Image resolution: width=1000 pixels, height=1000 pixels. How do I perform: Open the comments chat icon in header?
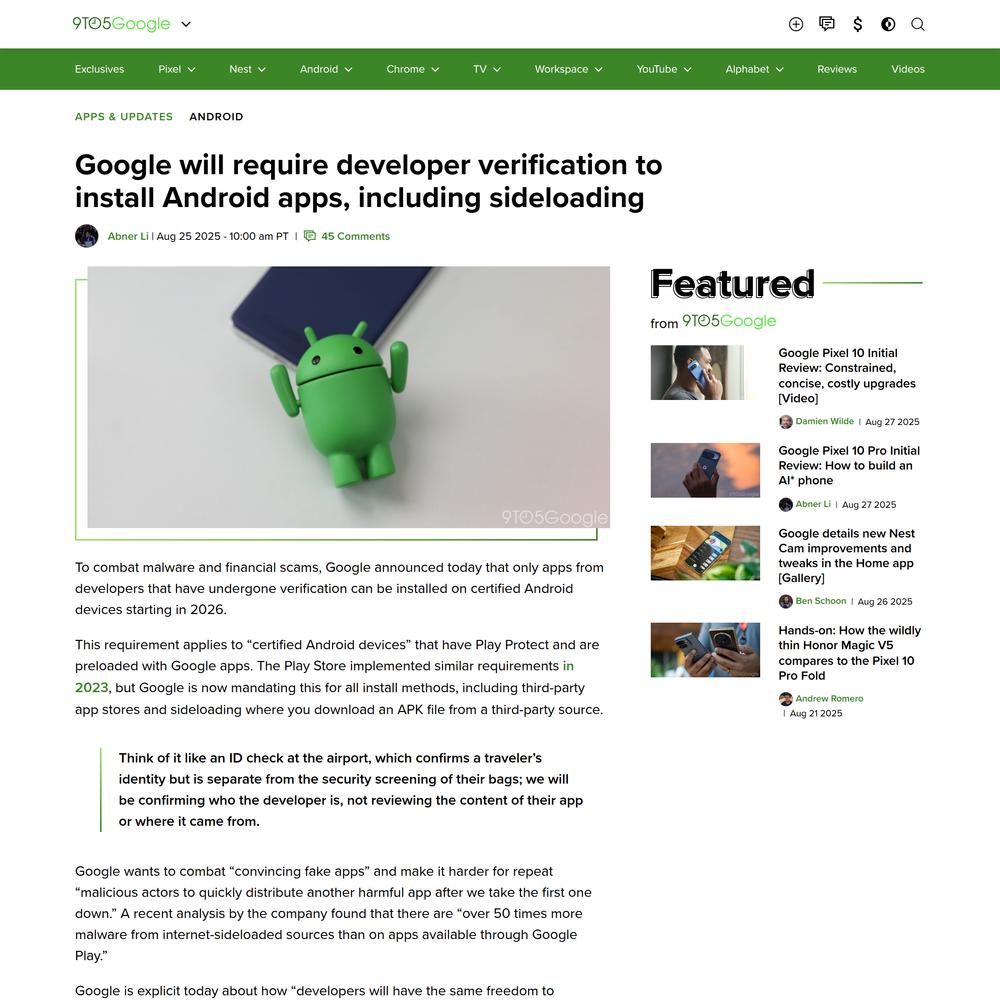coord(827,24)
